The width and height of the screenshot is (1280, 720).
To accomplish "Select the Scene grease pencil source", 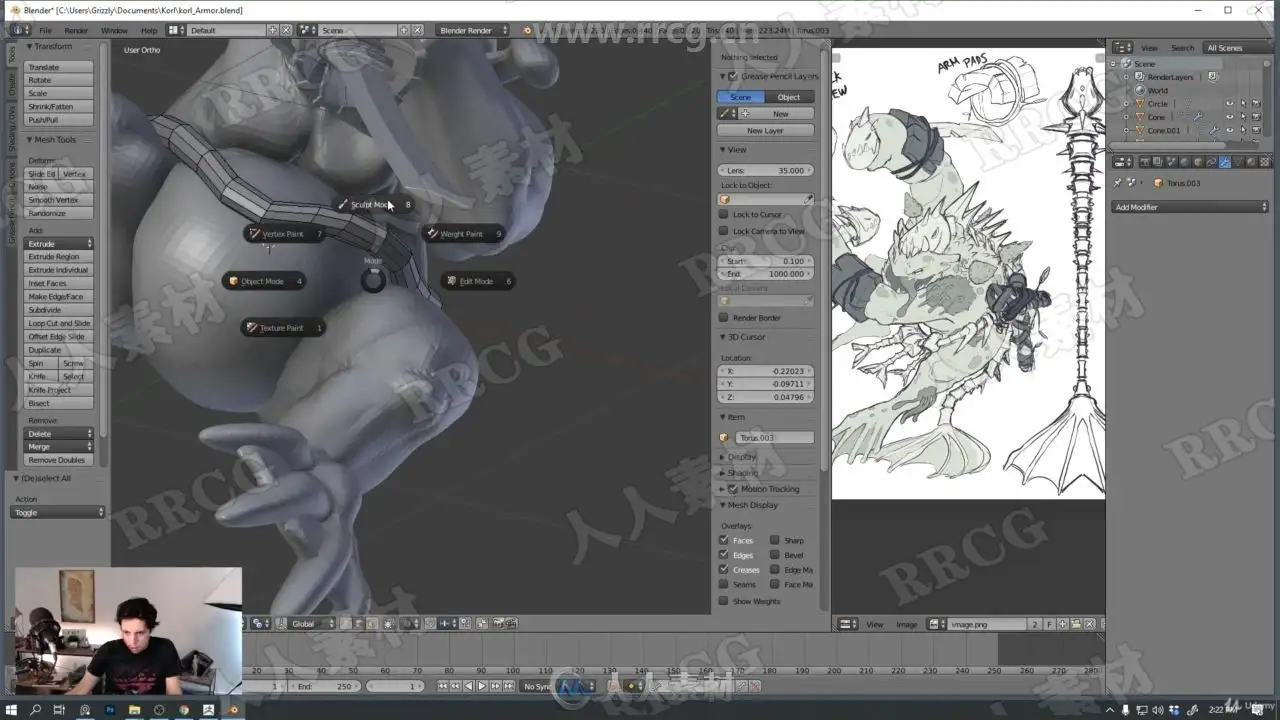I will click(741, 97).
